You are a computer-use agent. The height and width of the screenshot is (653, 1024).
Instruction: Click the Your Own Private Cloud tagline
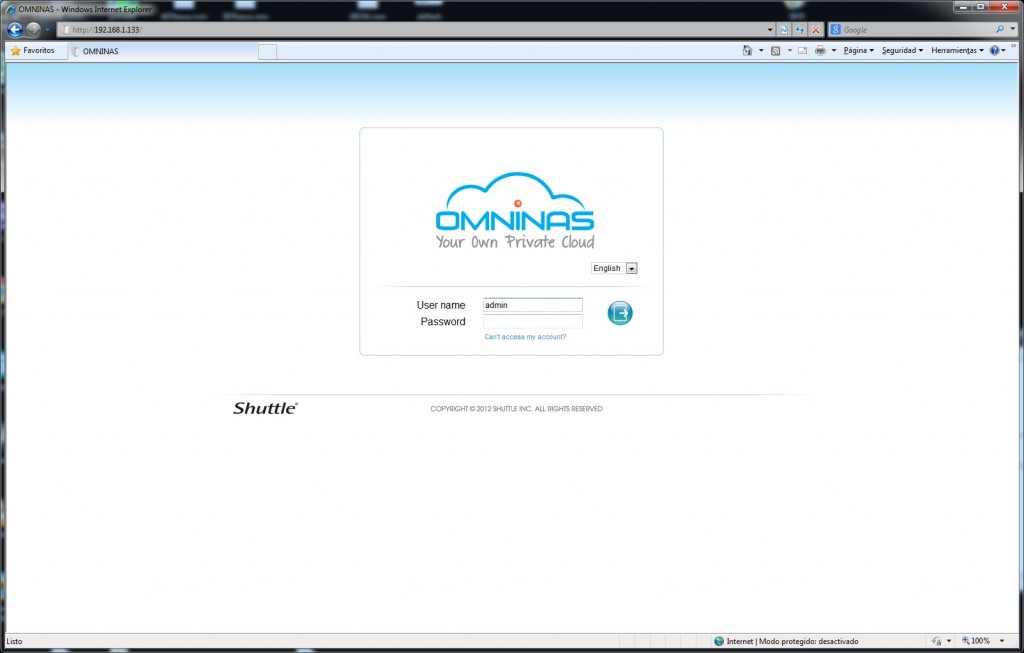click(515, 242)
